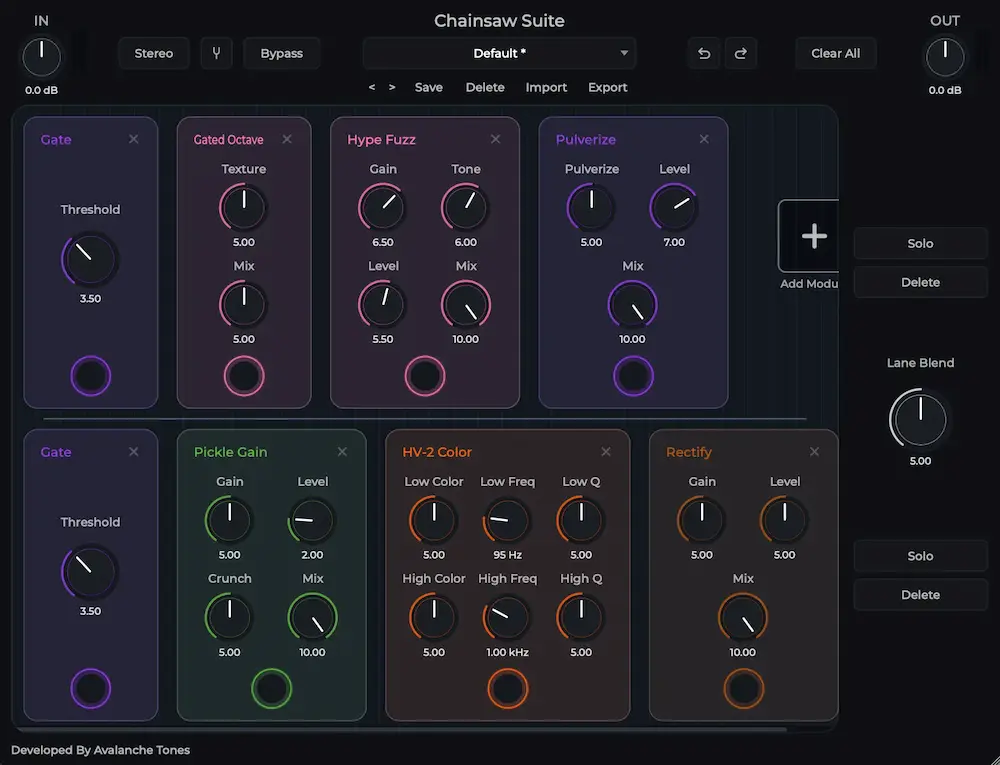Click the undo arrow icon

click(x=704, y=54)
